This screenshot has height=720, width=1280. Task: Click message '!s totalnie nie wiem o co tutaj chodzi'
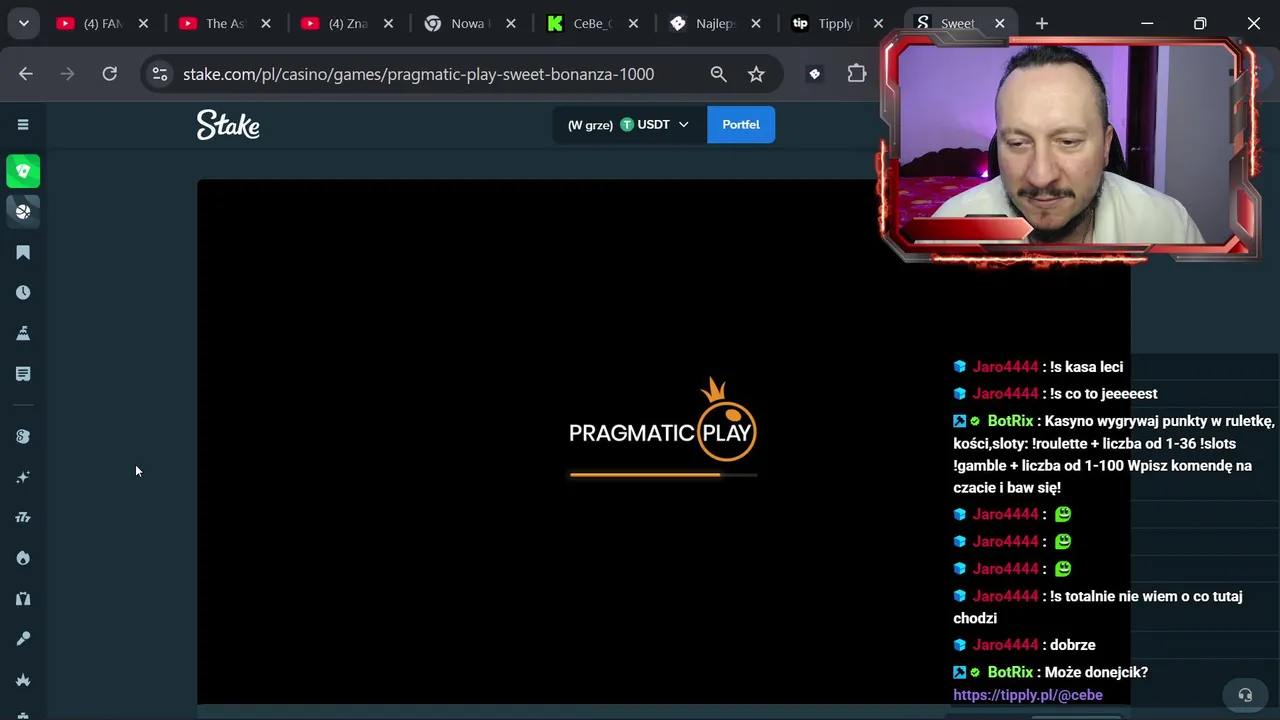tap(1098, 607)
